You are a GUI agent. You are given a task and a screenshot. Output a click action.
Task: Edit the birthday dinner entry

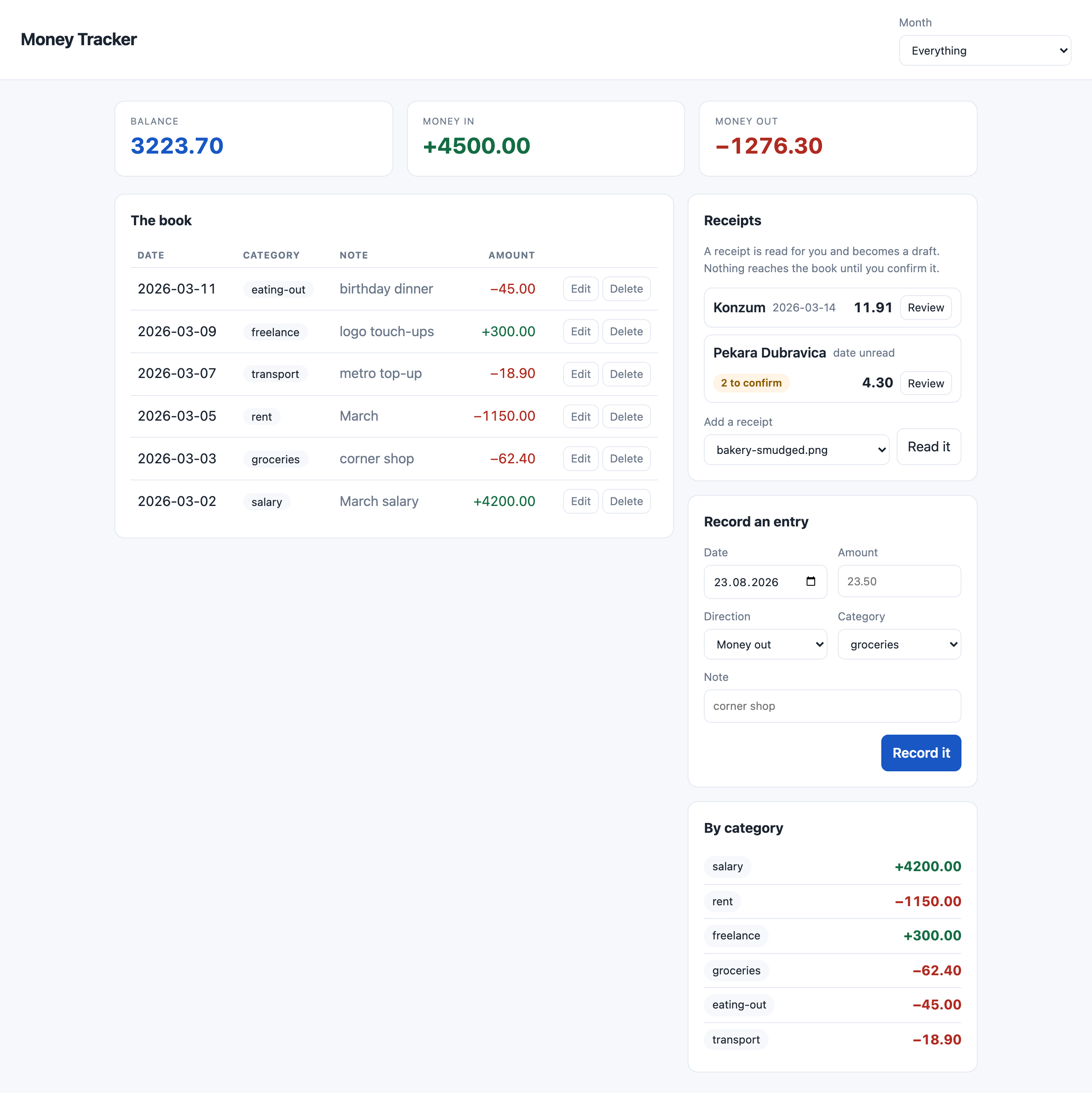click(581, 289)
